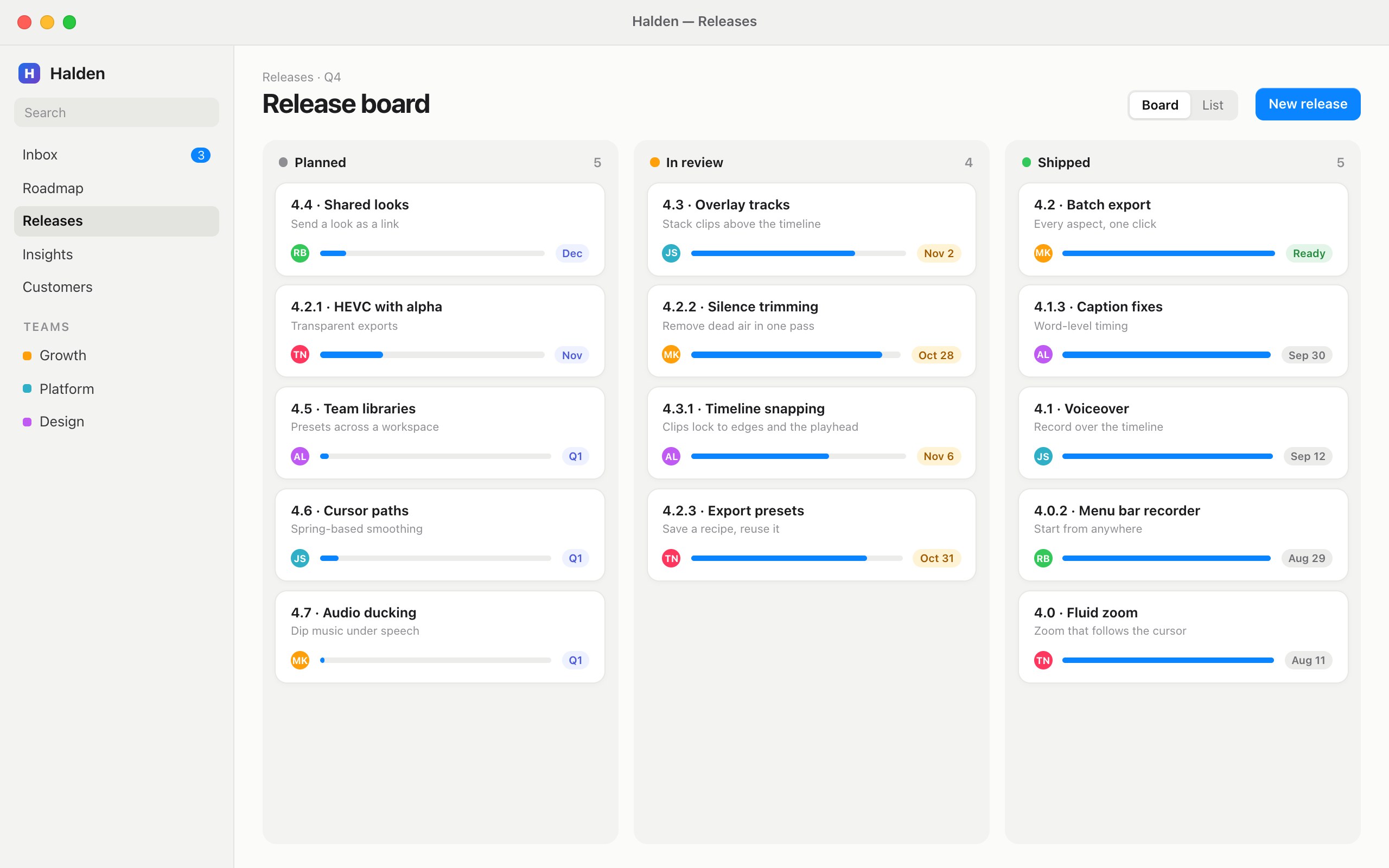Click the progress bar on Overlay tracks card
The image size is (1389, 868).
(798, 253)
